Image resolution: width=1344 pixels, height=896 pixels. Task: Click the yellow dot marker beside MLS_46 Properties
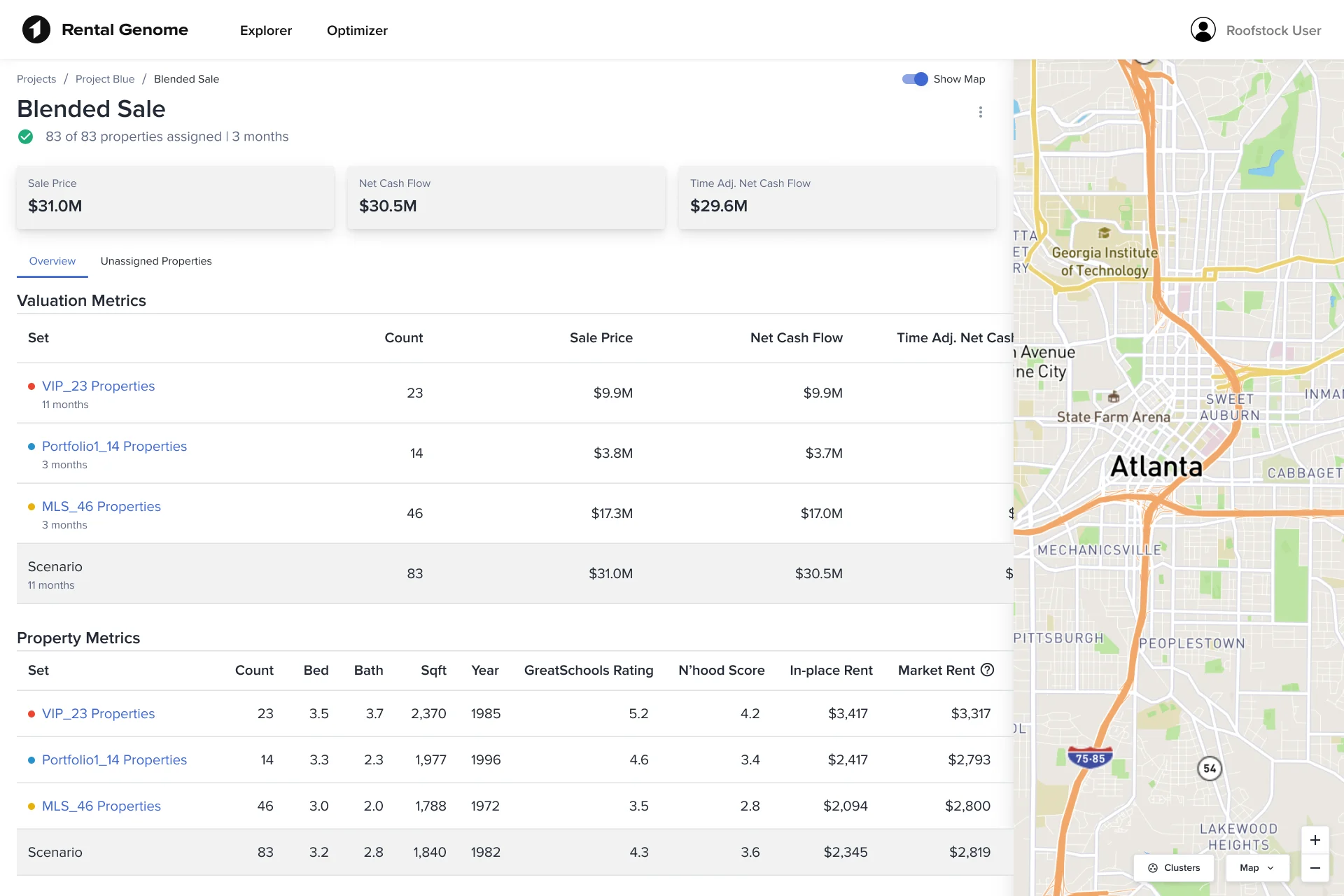[31, 506]
